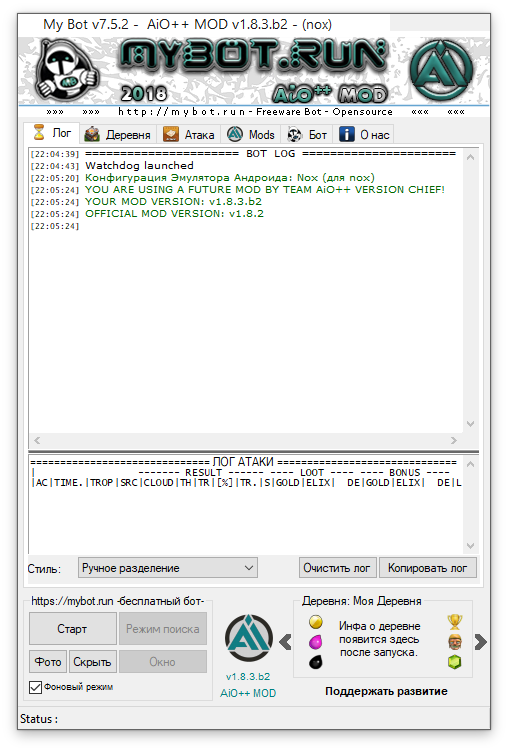Go to previous village info page arrow
The image size is (508, 751).
tap(285, 642)
